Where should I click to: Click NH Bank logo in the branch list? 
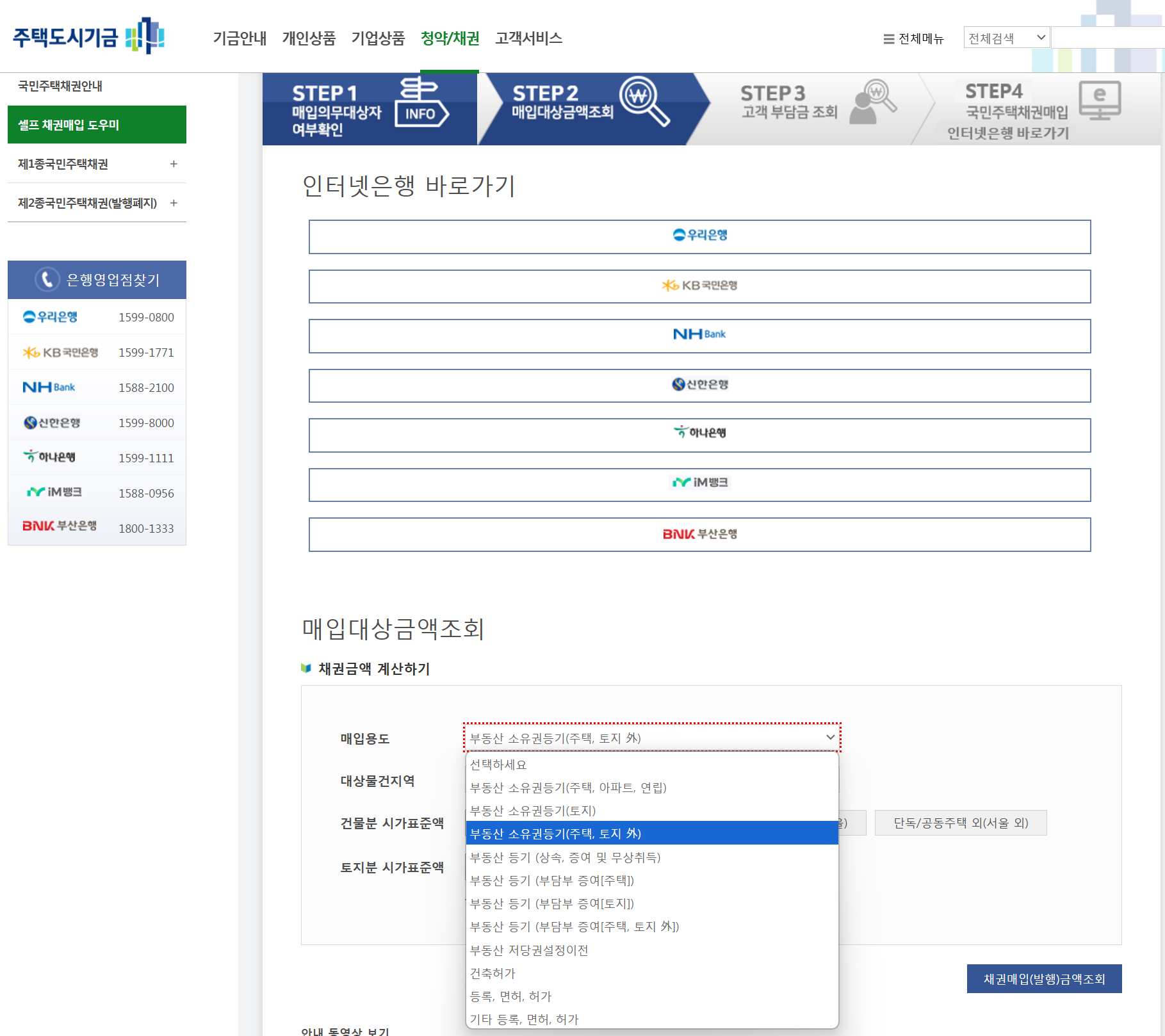tap(49, 387)
